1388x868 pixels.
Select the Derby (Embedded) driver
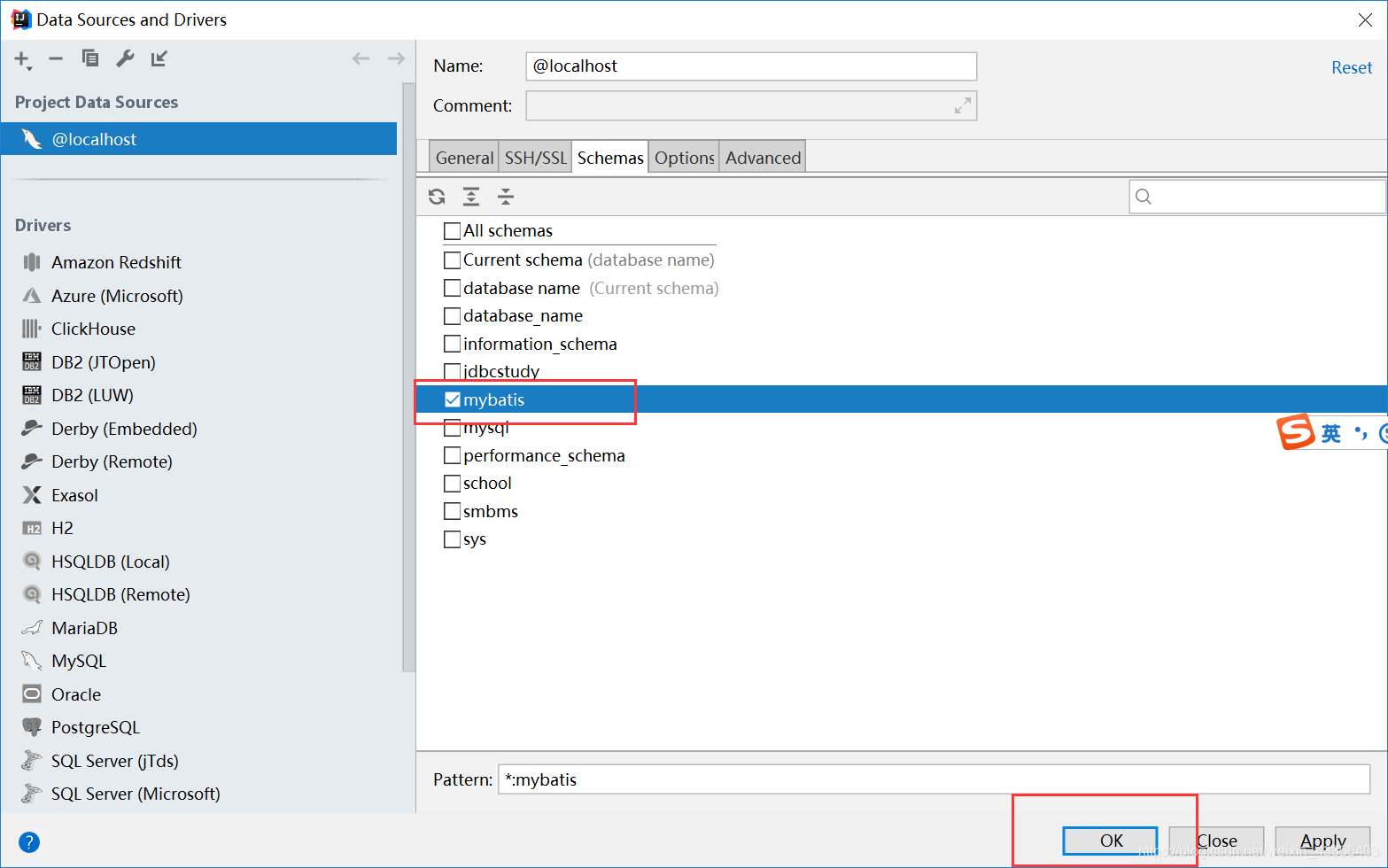tap(123, 429)
